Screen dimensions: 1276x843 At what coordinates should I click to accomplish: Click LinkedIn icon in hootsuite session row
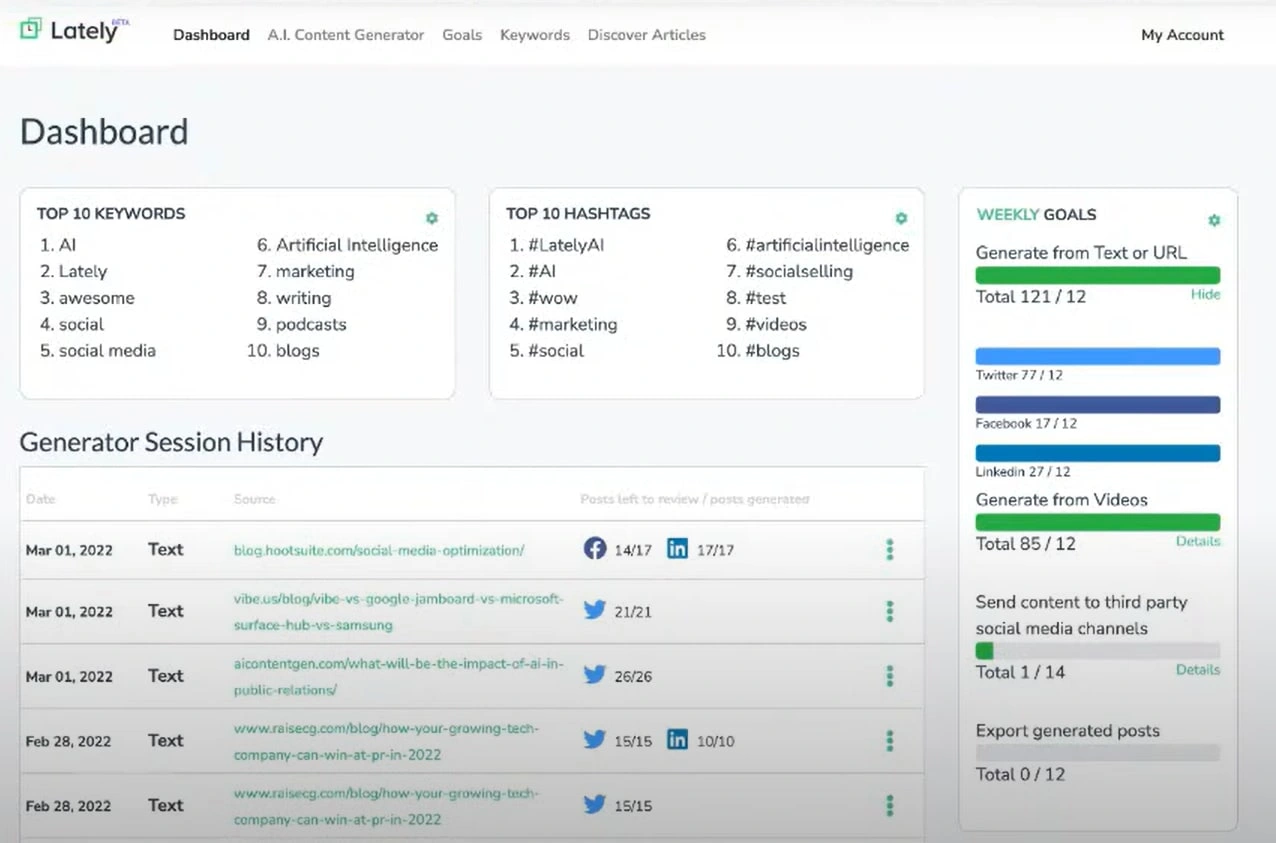pyautogui.click(x=677, y=548)
